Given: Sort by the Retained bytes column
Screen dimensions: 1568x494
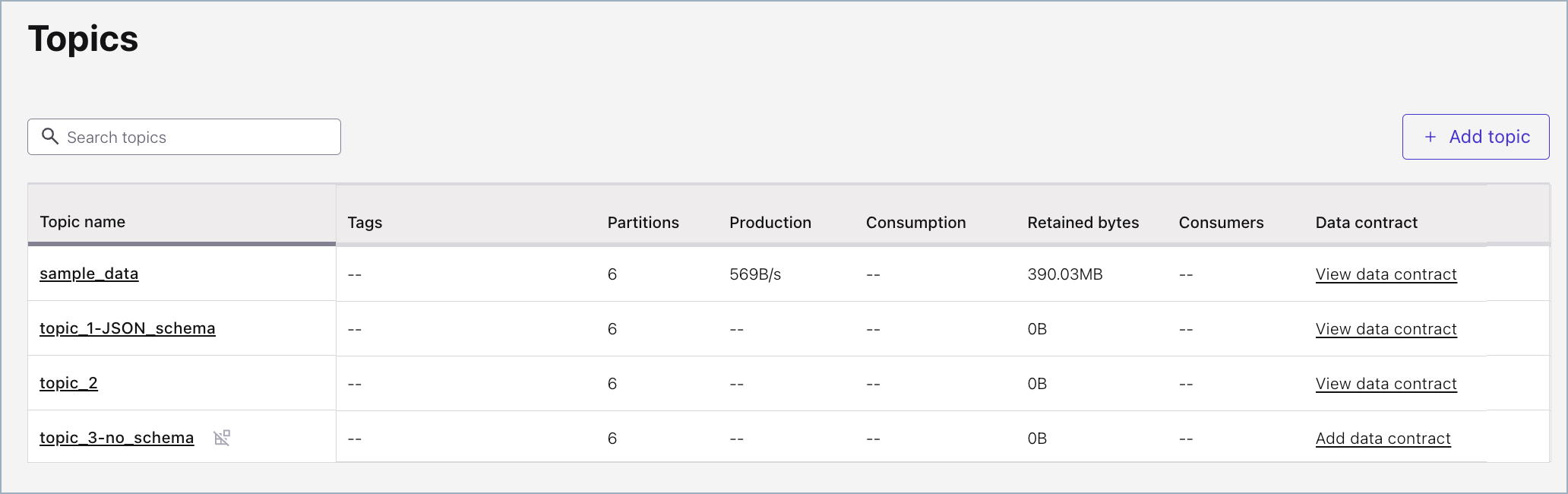Looking at the screenshot, I should point(1083,223).
